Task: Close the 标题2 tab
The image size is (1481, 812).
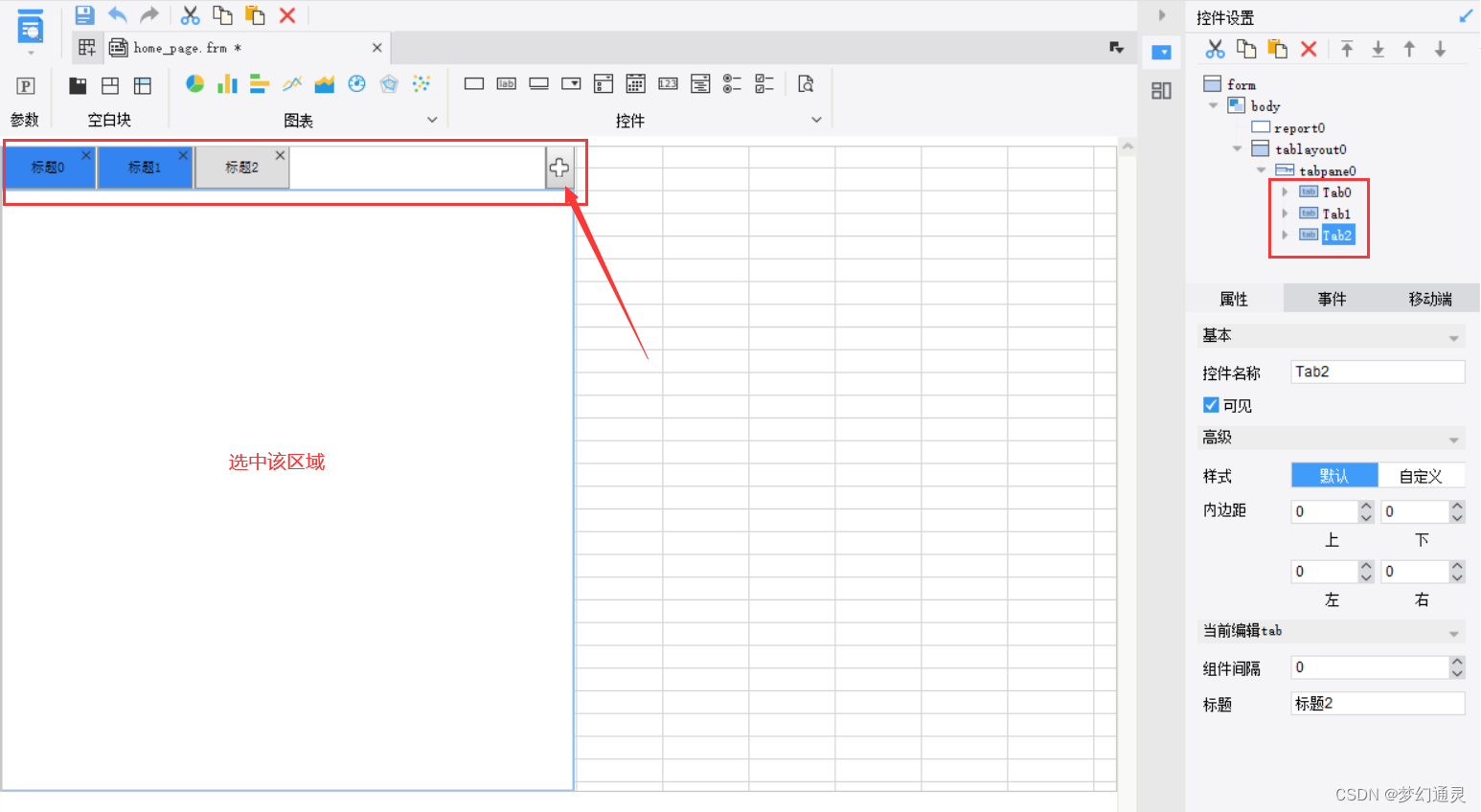Action: (280, 155)
